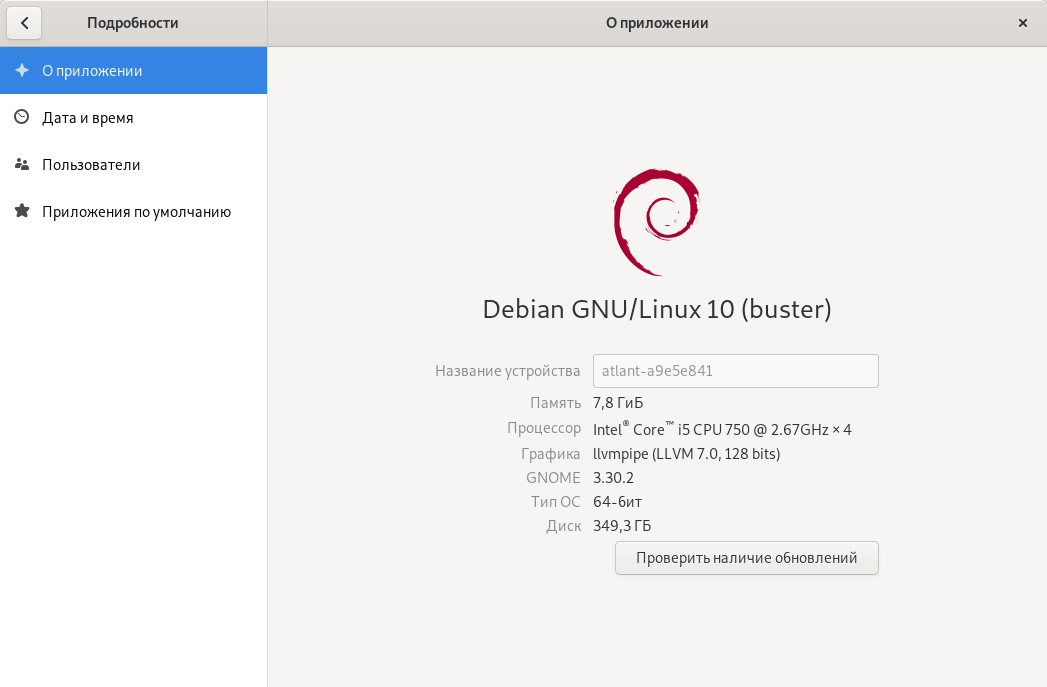Focus the device name field atlant-a9e5e841
Screen dimensions: 1047x687
[x=735, y=371]
